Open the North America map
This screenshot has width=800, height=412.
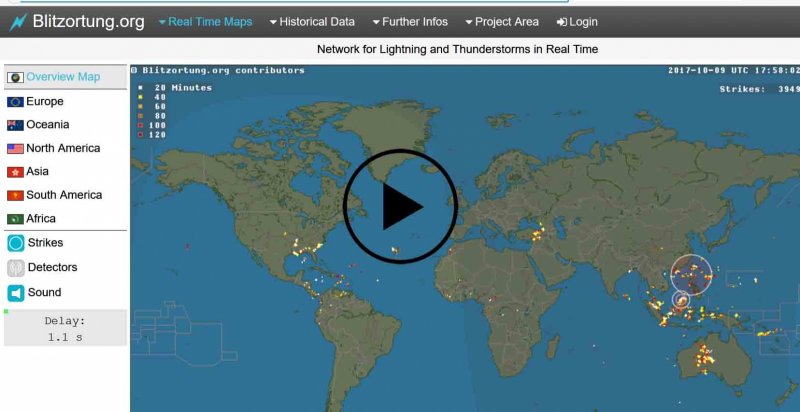pyautogui.click(x=63, y=148)
